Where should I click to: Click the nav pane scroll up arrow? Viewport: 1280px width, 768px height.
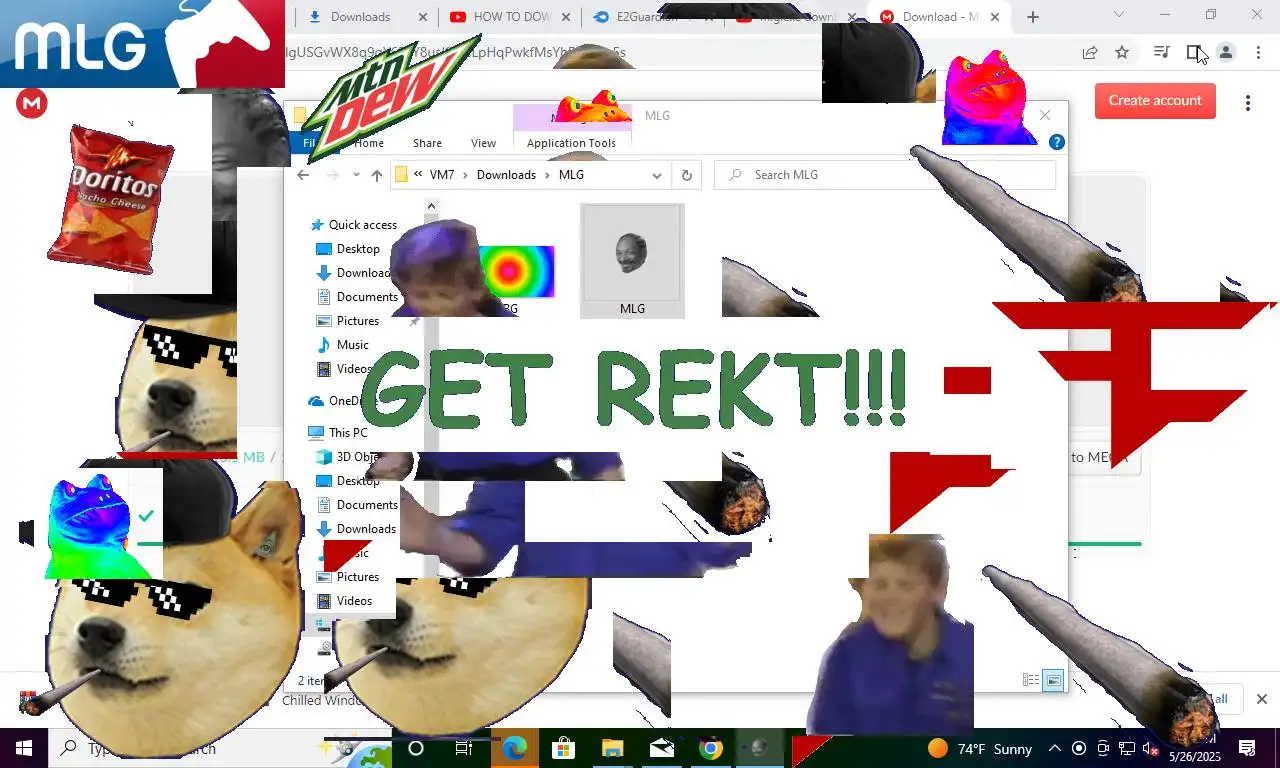[x=431, y=207]
